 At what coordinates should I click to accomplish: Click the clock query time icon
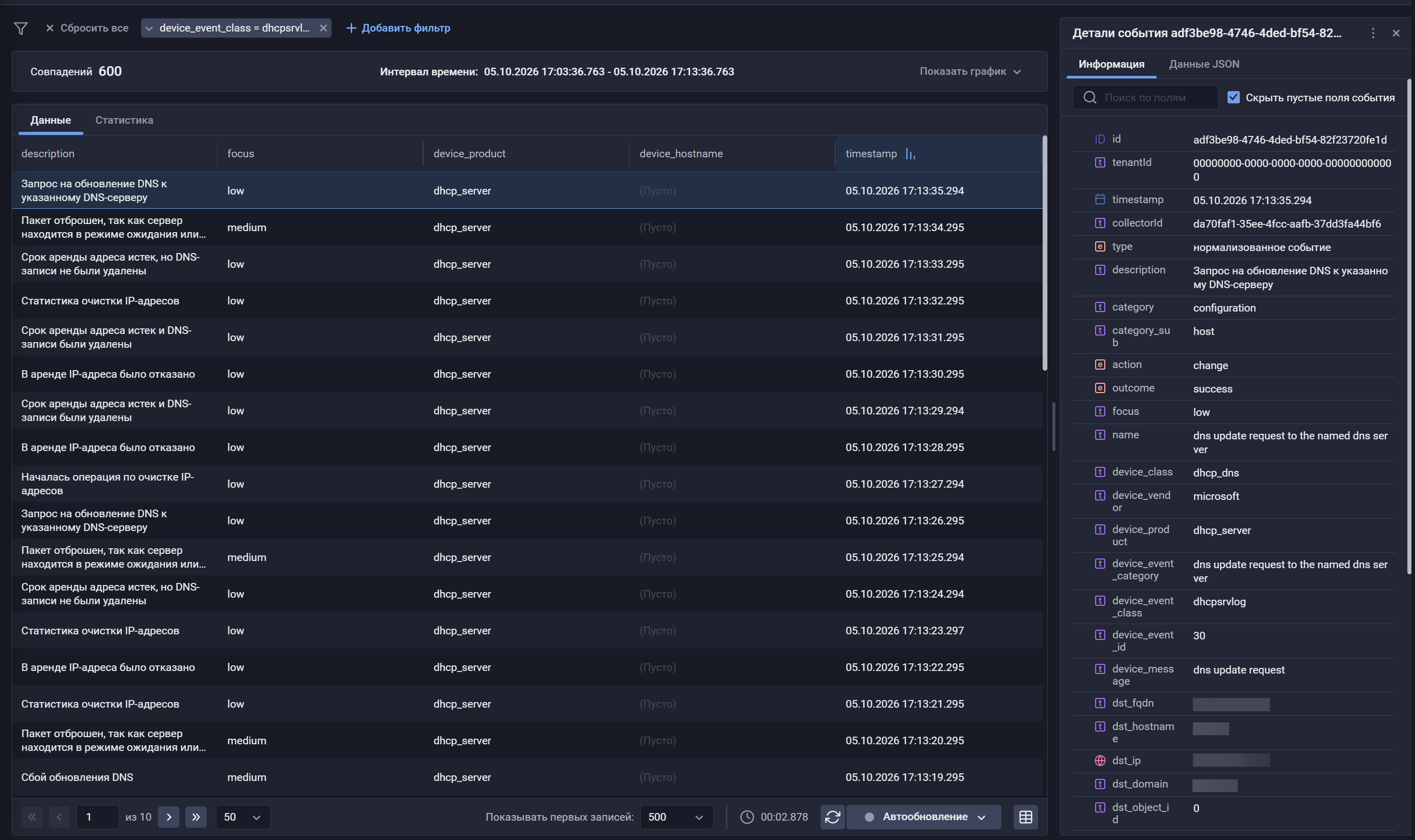click(747, 817)
